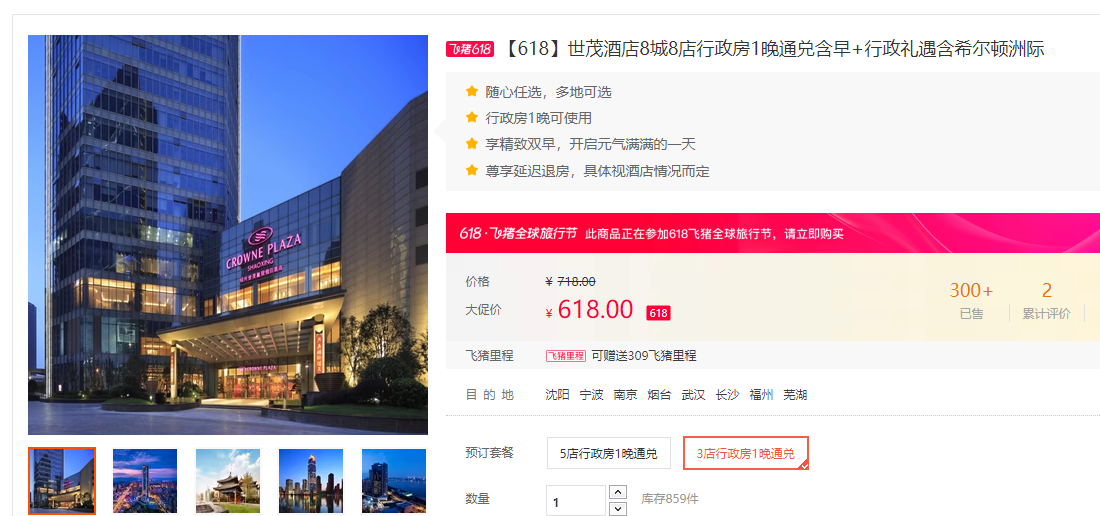Select the first Crowne Plaza thumbnail
Viewport: 1100px width, 516px height.
(x=62, y=481)
